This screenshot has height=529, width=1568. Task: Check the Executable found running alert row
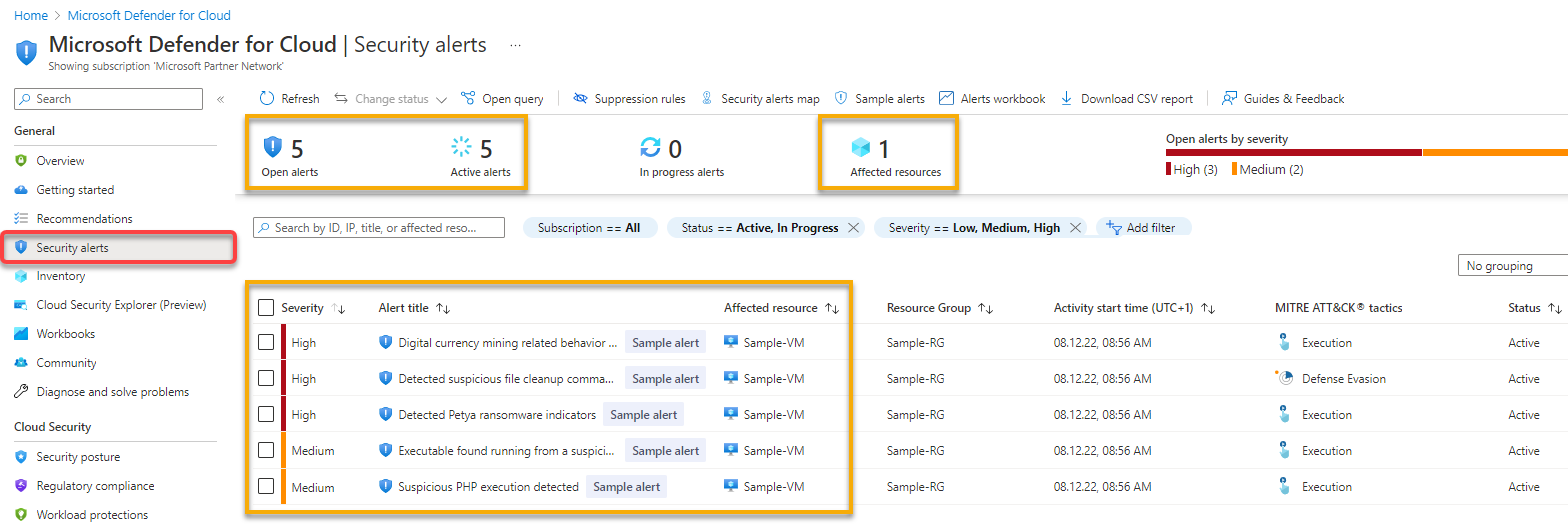[x=266, y=450]
